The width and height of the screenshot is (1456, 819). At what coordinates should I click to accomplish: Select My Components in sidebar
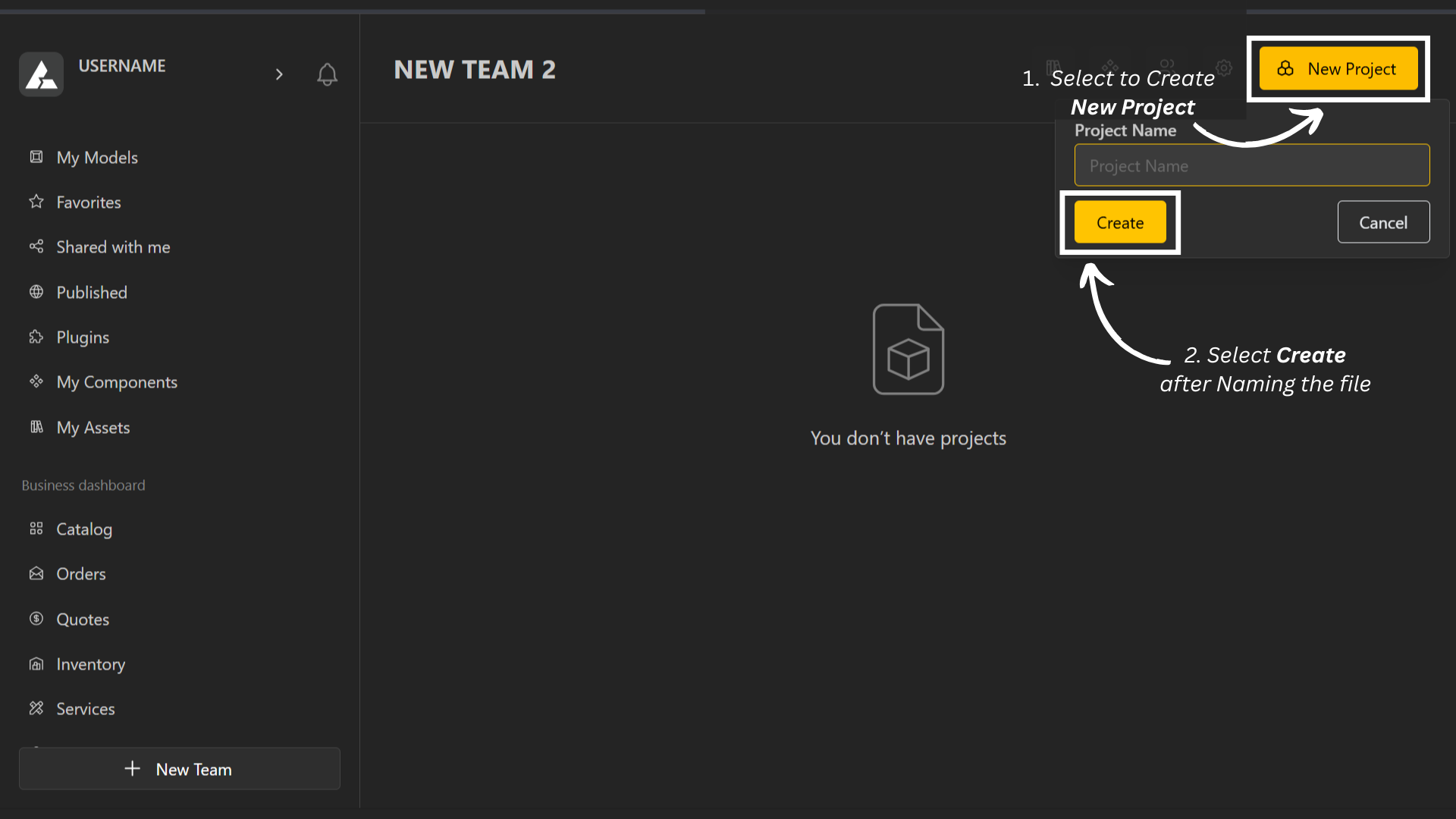(x=117, y=382)
